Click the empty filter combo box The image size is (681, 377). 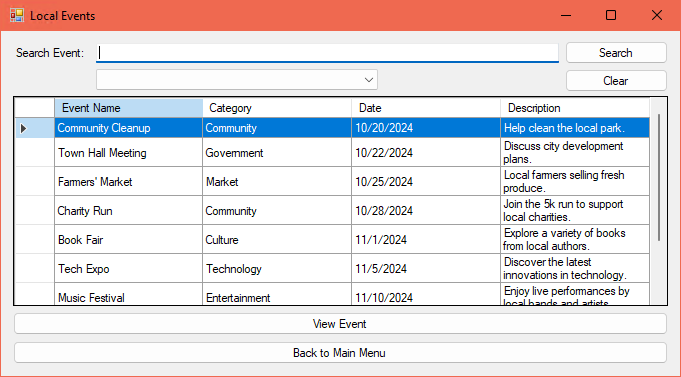237,80
